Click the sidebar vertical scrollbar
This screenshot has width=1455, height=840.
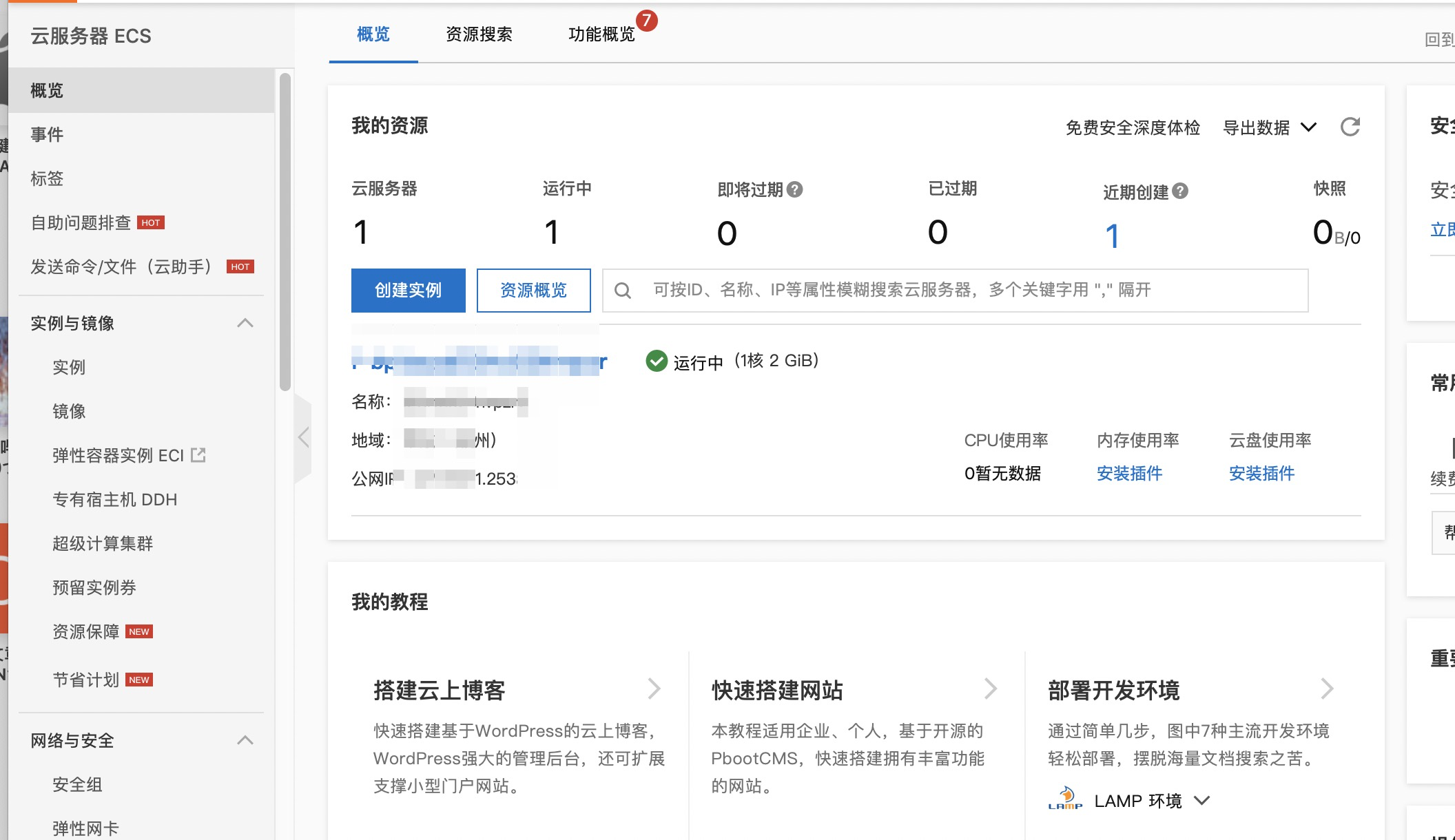click(285, 233)
